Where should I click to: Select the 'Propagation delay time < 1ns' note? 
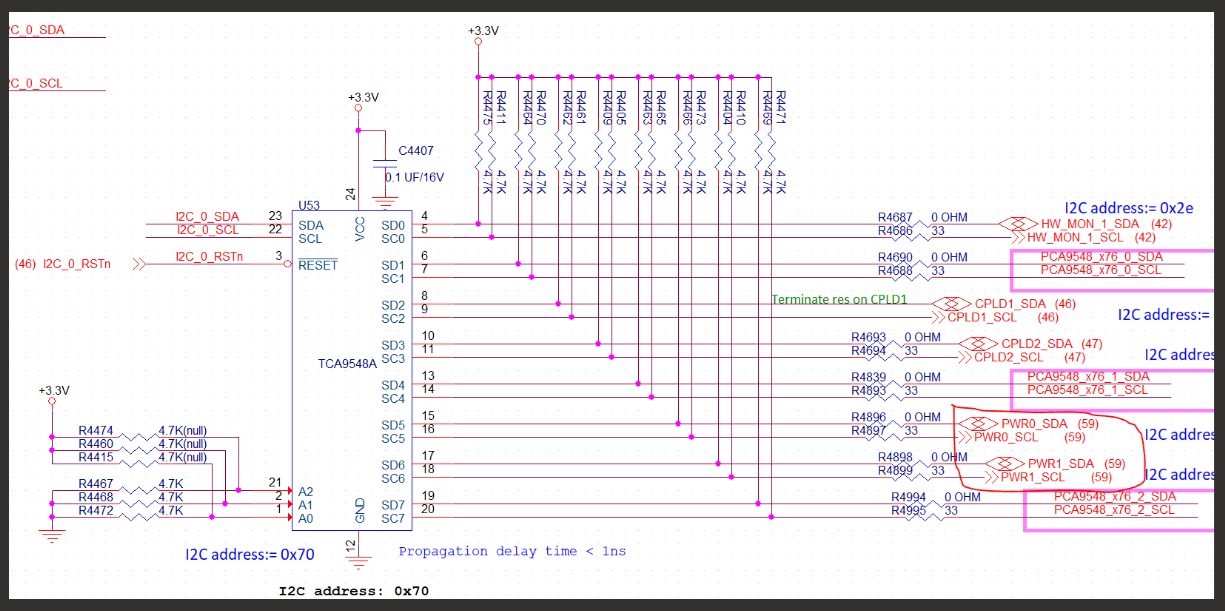(x=512, y=551)
